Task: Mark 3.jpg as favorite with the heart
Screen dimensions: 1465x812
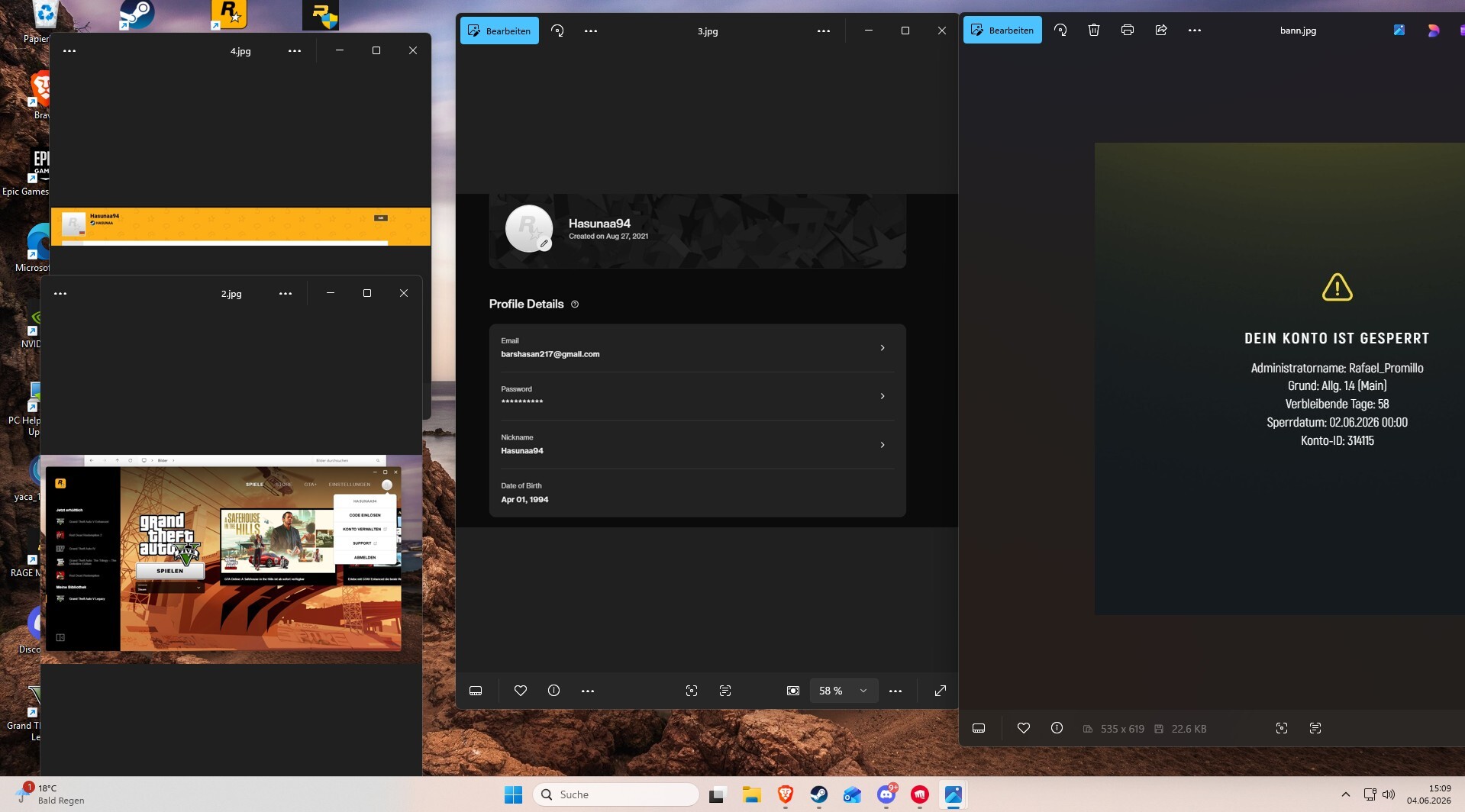Action: coord(521,691)
